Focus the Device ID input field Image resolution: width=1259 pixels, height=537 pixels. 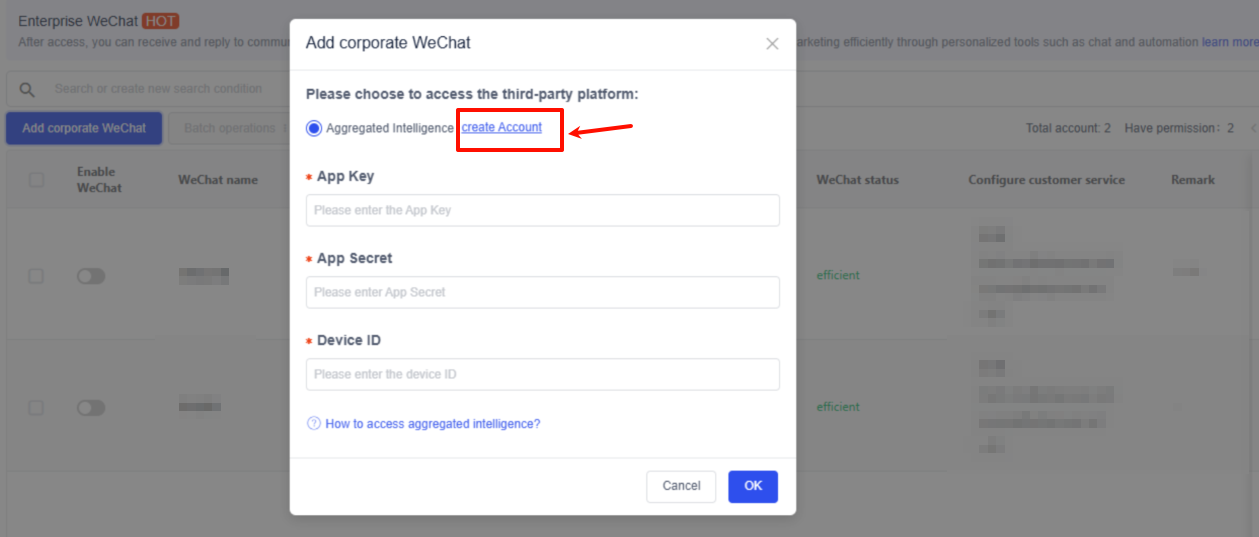[542, 375]
